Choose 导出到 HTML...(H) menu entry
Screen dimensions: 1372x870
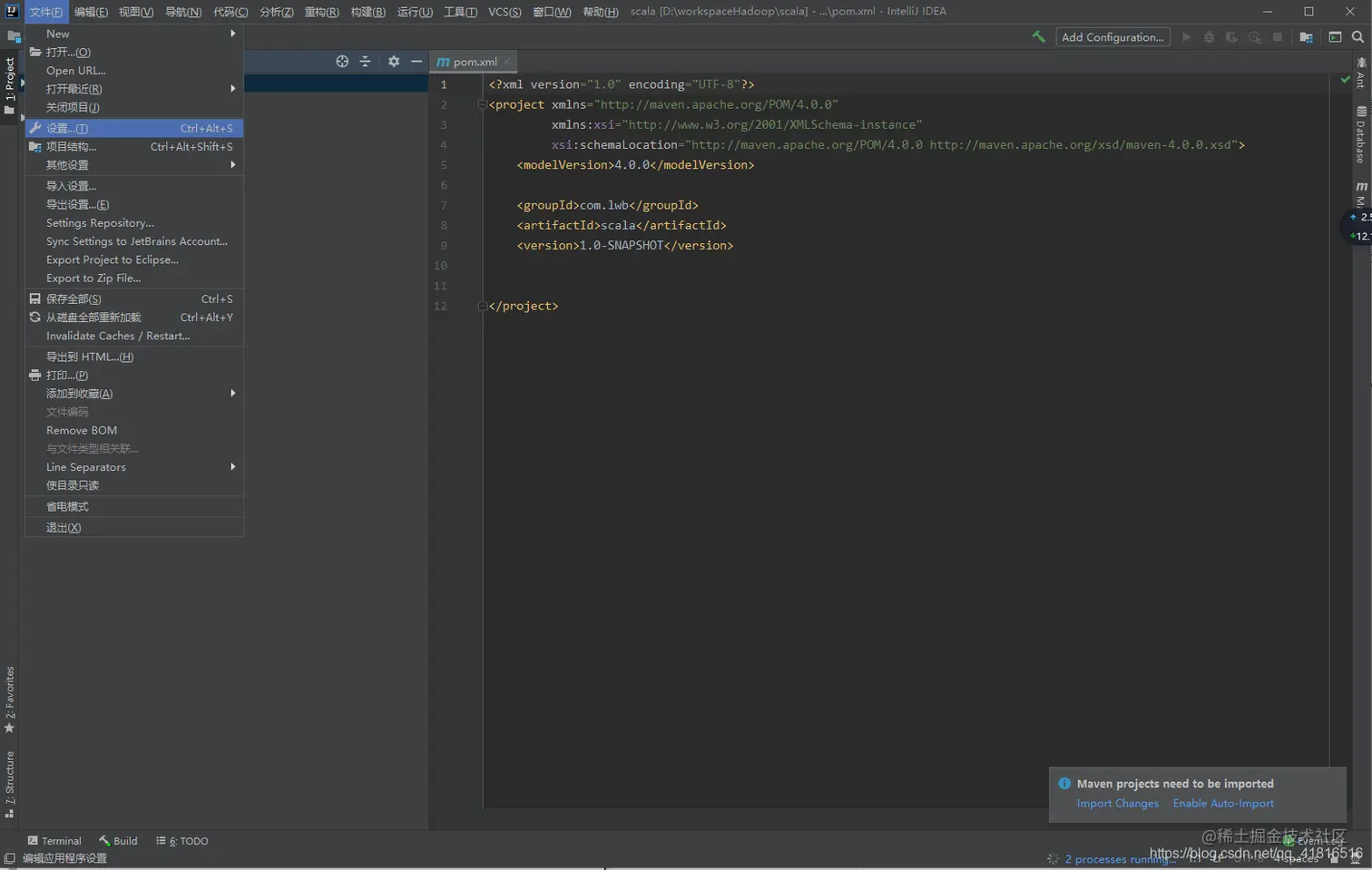tap(134, 357)
